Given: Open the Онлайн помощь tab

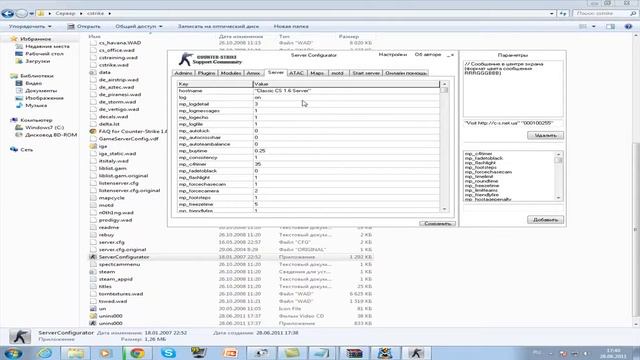Looking at the screenshot, I should [x=406, y=73].
